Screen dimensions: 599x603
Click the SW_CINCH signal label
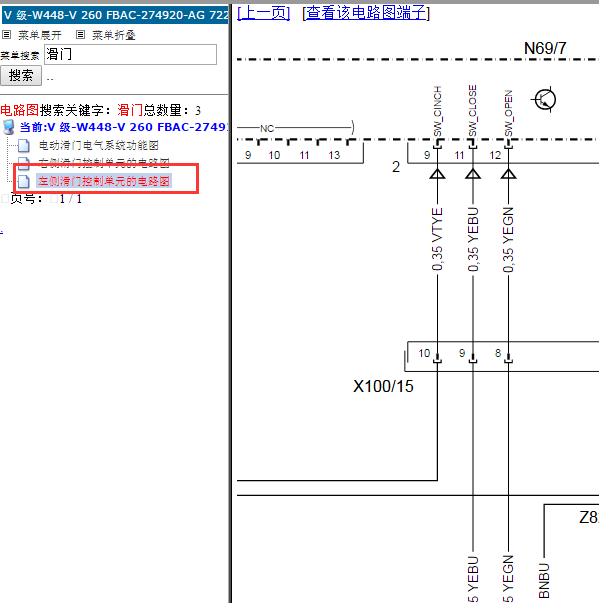438,111
